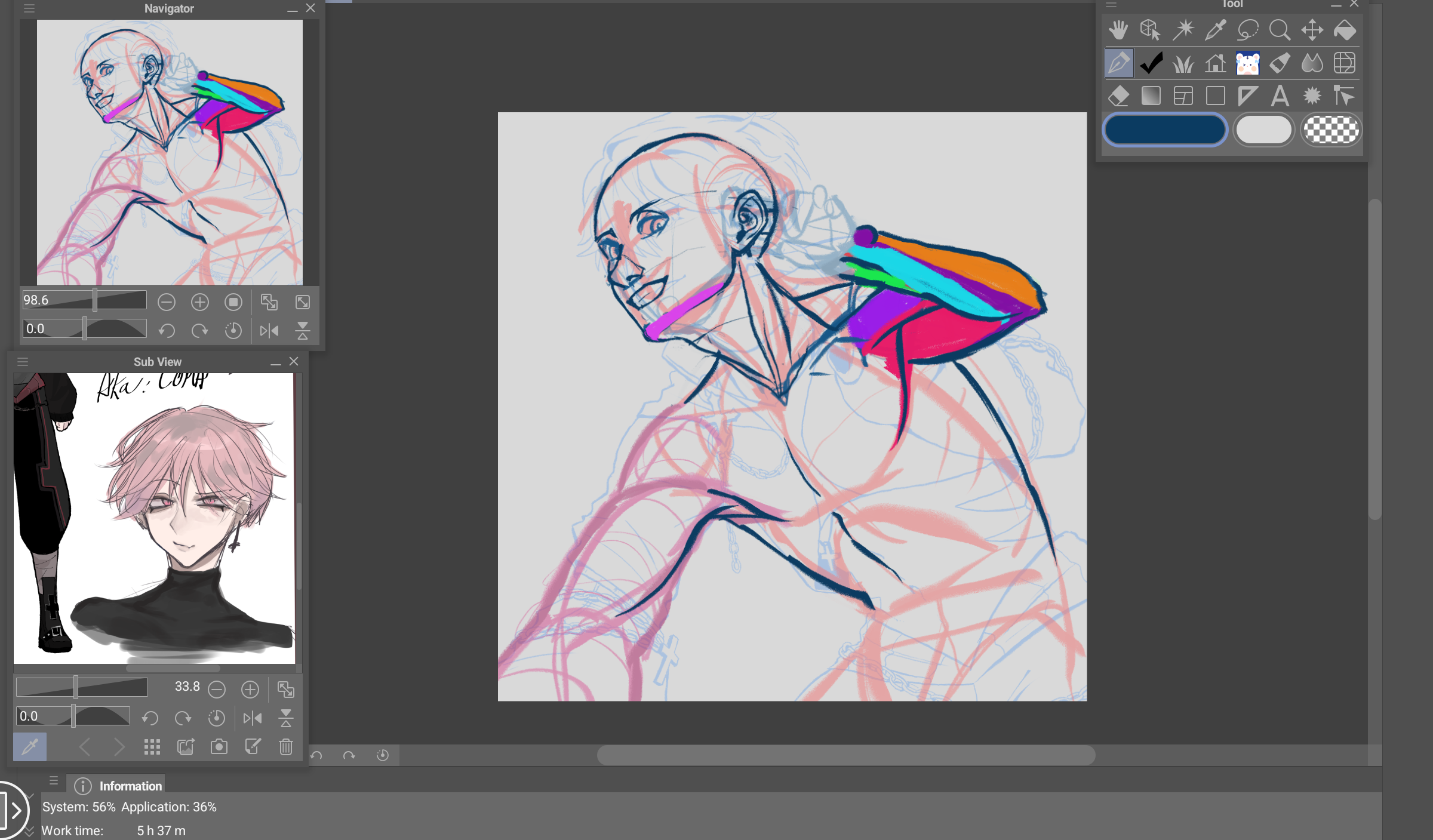The image size is (1433, 840).
Task: Select the Frame border panel tool
Action: click(x=1183, y=96)
